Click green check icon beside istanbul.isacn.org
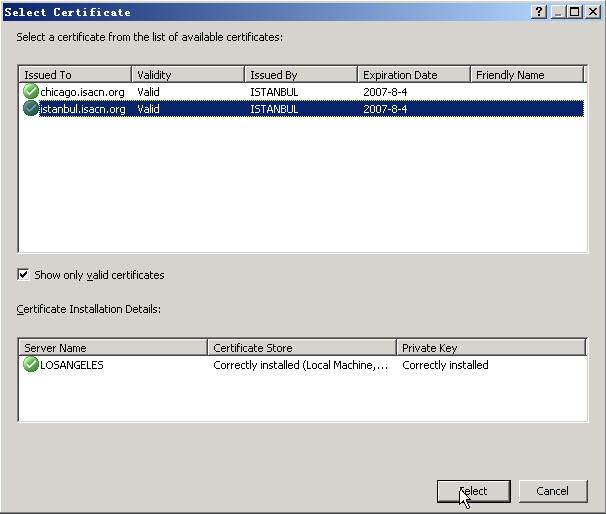606x514 pixels. 30,109
